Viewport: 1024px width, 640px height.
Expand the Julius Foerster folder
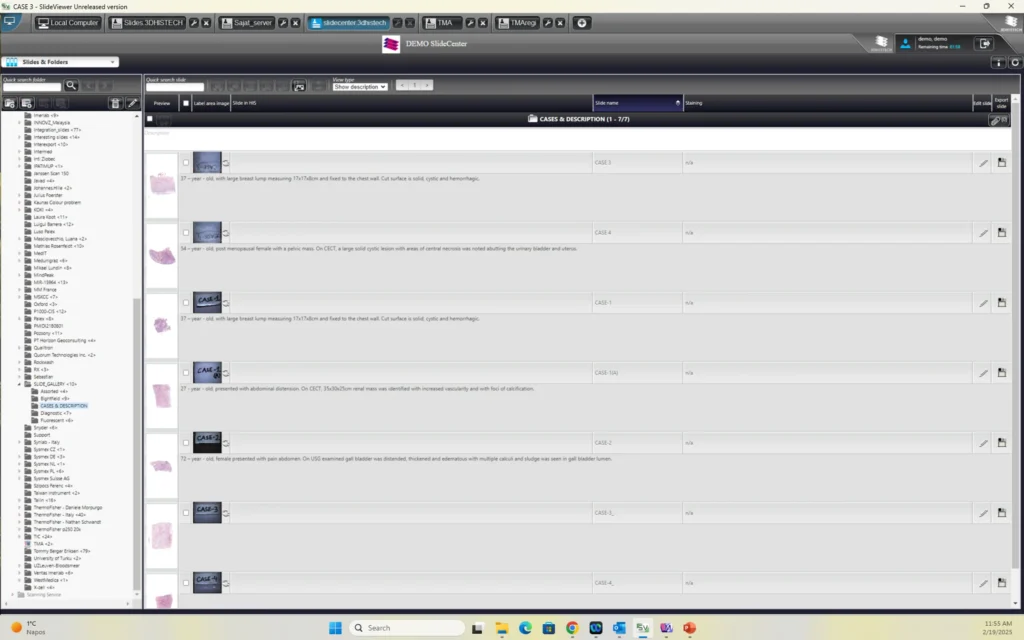click(20, 195)
